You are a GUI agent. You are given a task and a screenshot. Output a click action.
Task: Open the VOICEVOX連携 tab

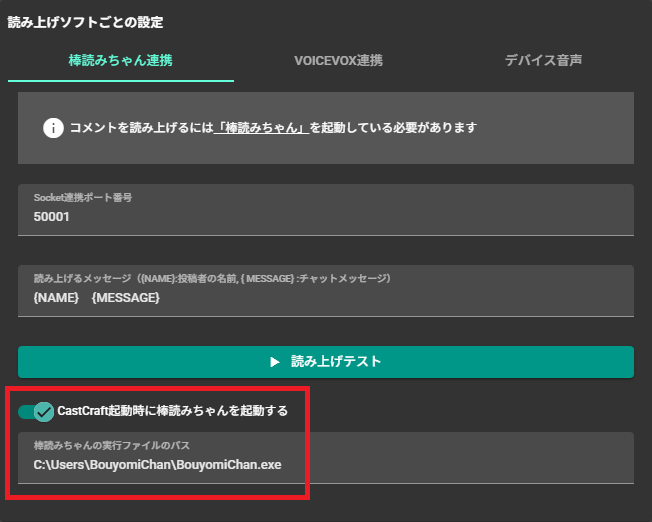click(338, 61)
